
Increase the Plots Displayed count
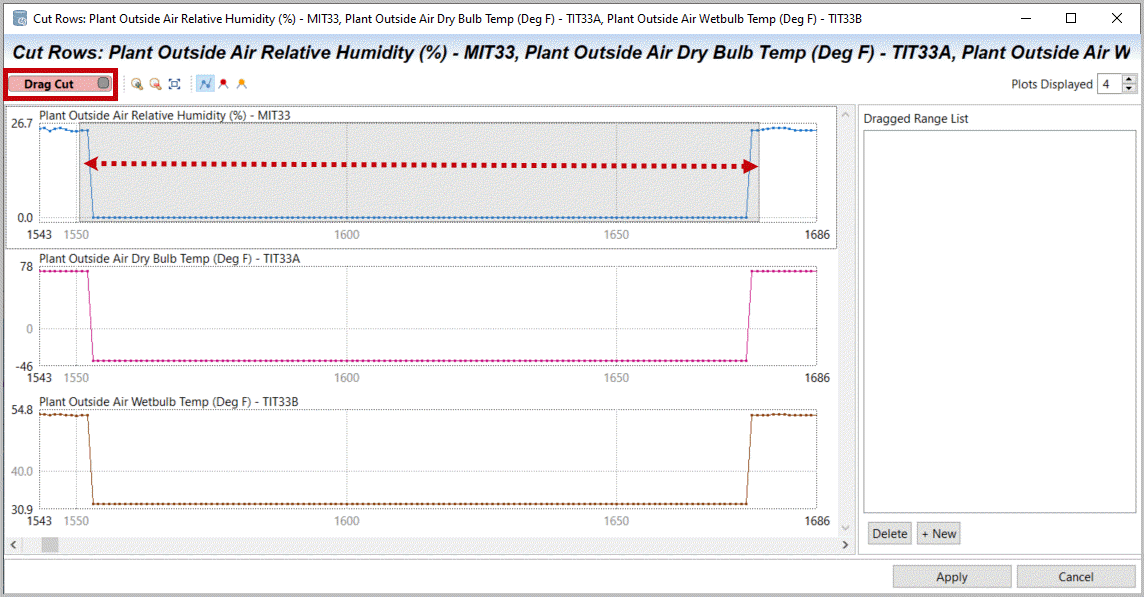click(x=1130, y=80)
